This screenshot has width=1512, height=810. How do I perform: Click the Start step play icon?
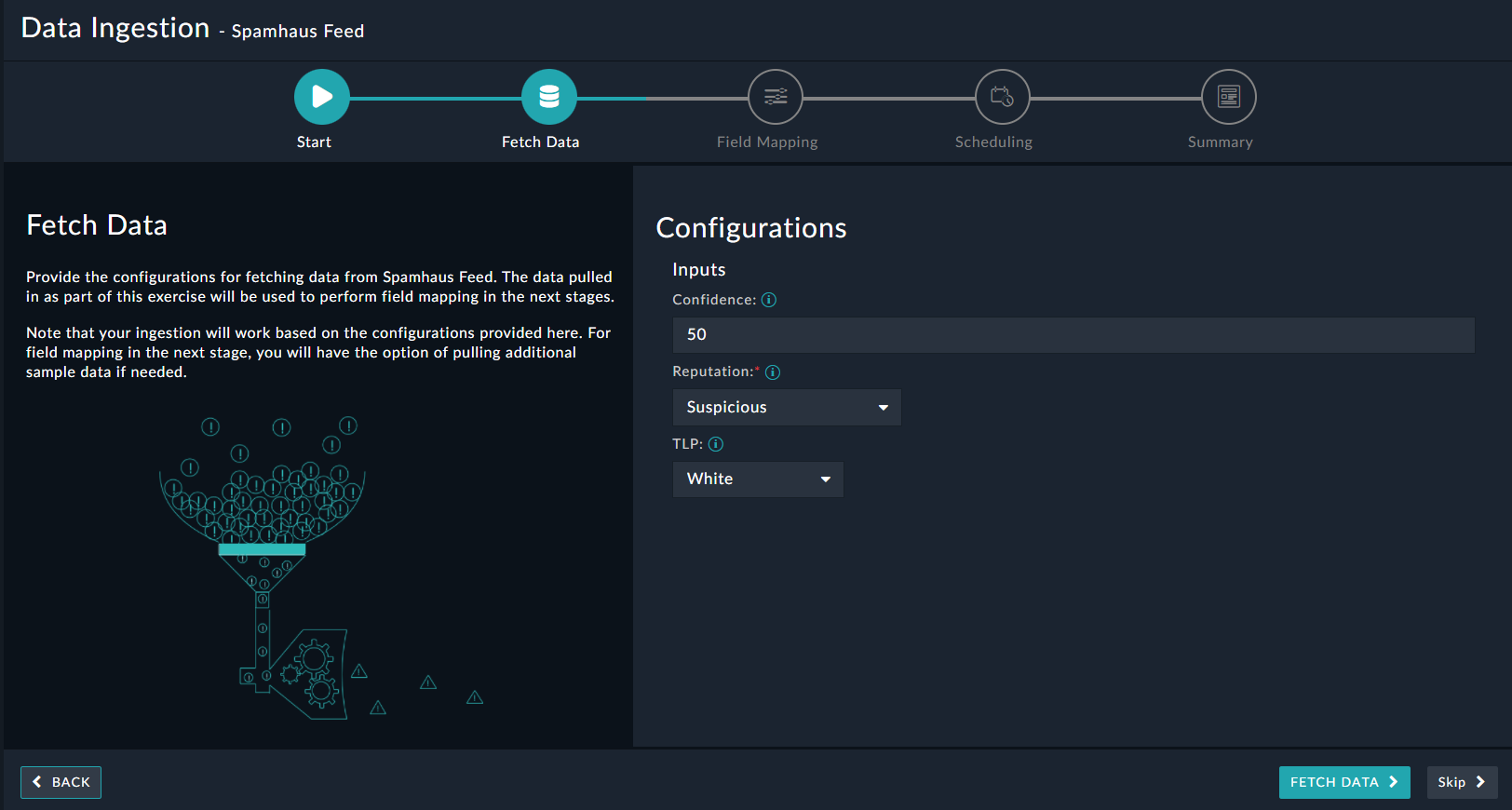[x=321, y=97]
